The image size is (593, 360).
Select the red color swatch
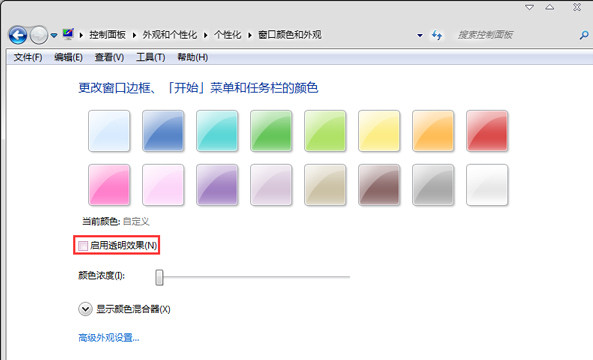click(487, 131)
